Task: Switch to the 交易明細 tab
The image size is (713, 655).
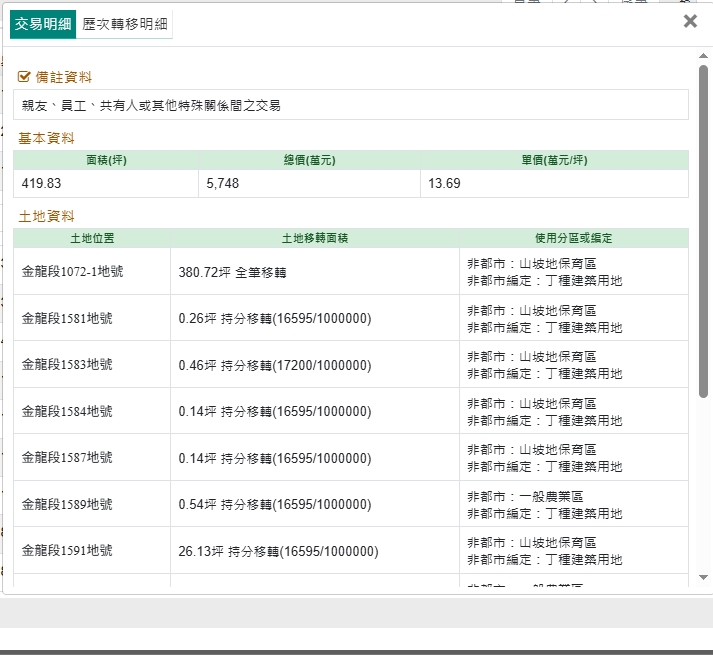Action: click(x=43, y=24)
